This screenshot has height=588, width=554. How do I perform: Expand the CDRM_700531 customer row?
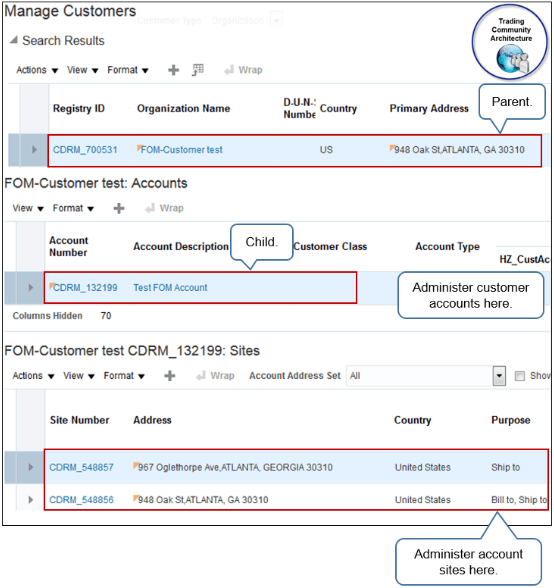(34, 150)
